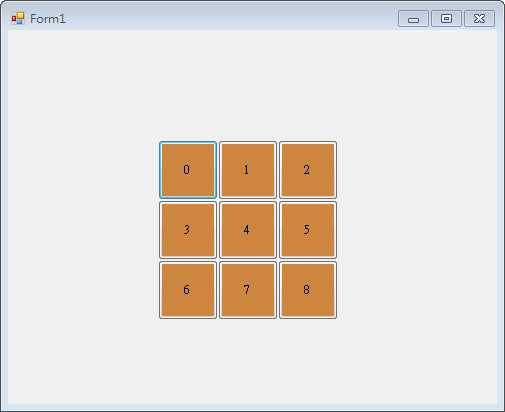This screenshot has height=412, width=505.
Task: Click the first tile of the middle row
Action: pos(188,230)
